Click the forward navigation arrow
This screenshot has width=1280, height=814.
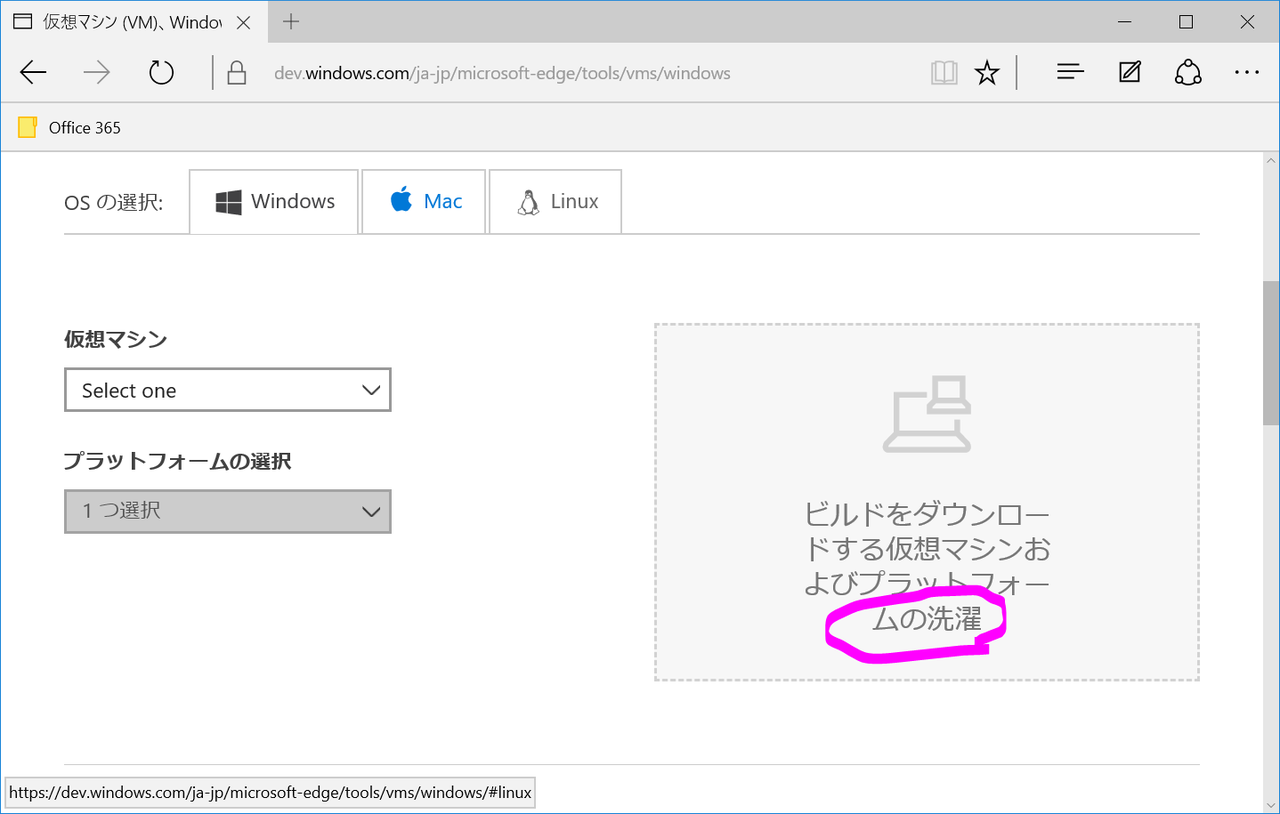pos(97,73)
